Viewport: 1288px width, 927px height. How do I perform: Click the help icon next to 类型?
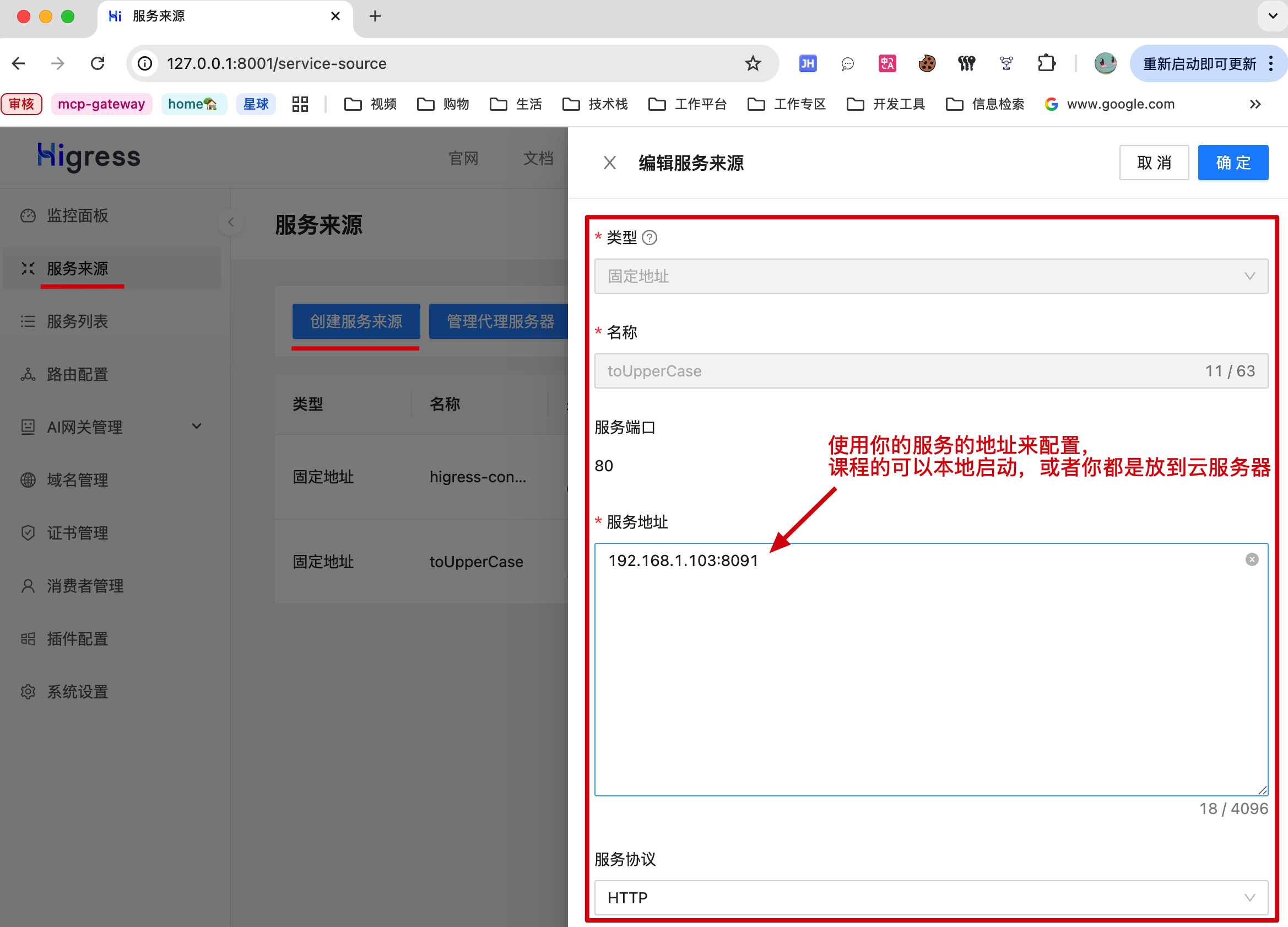pos(649,238)
